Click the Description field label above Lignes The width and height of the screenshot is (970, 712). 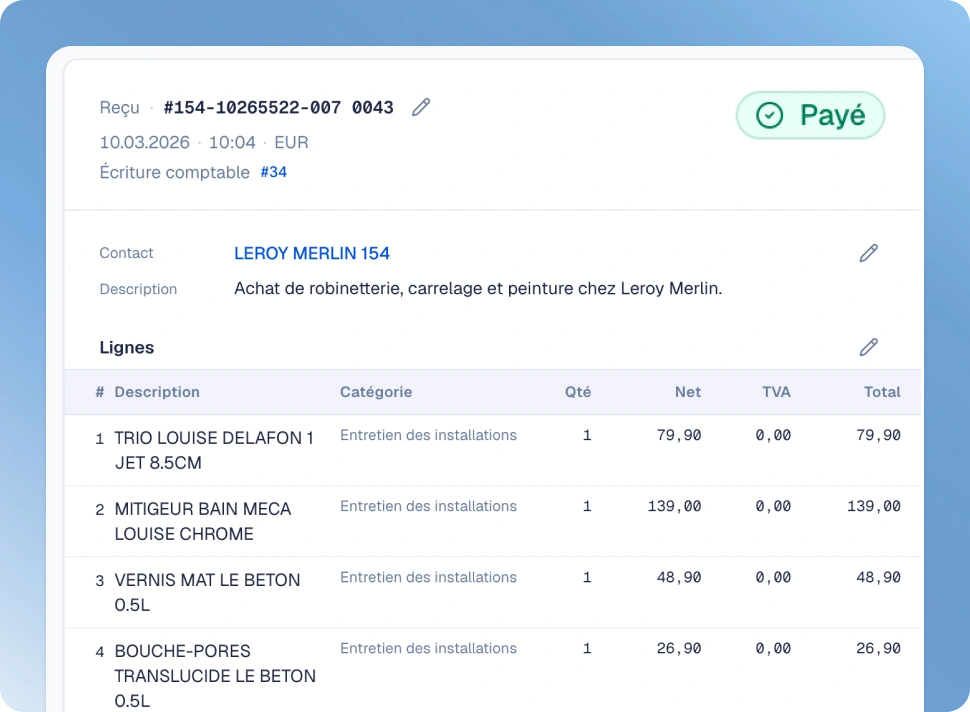[x=138, y=289]
